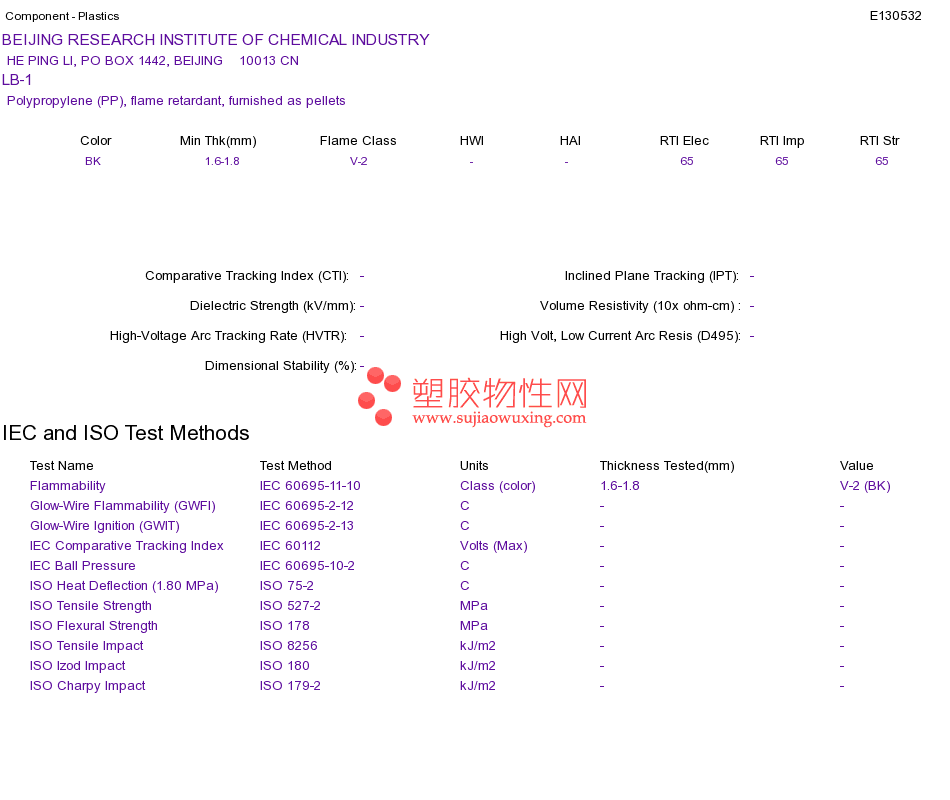Click Volume Resistivity (10x ohm-cm) label
The image size is (950, 800).
point(640,306)
